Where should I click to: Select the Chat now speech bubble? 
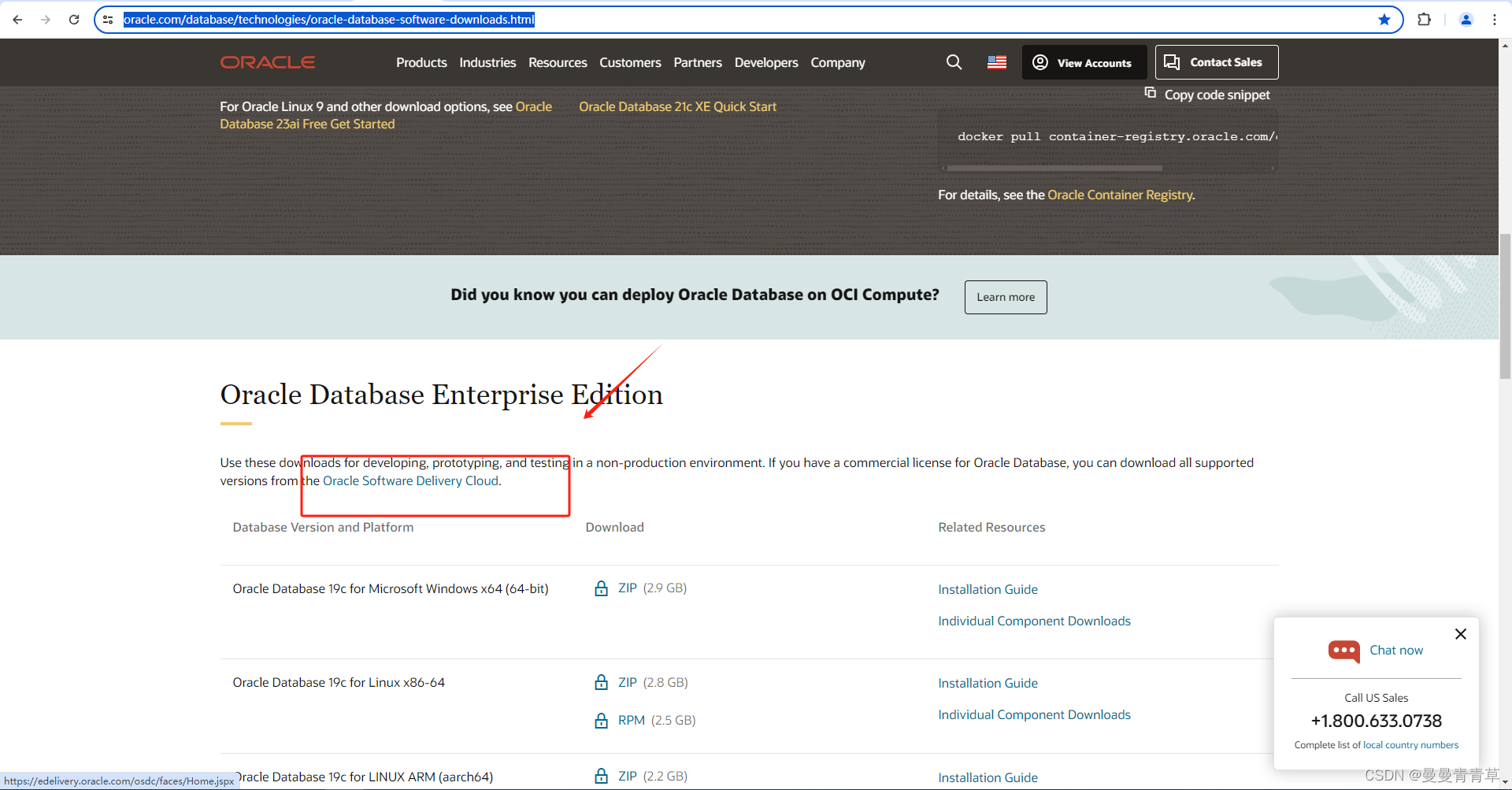tap(1343, 651)
